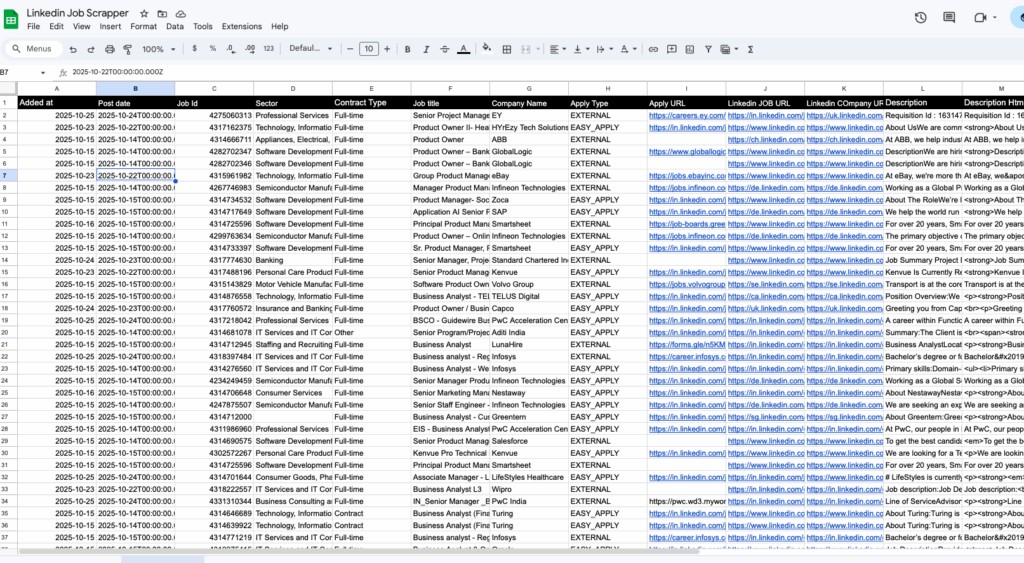1024x563 pixels.
Task: Click the Menus search button
Action: coord(33,49)
